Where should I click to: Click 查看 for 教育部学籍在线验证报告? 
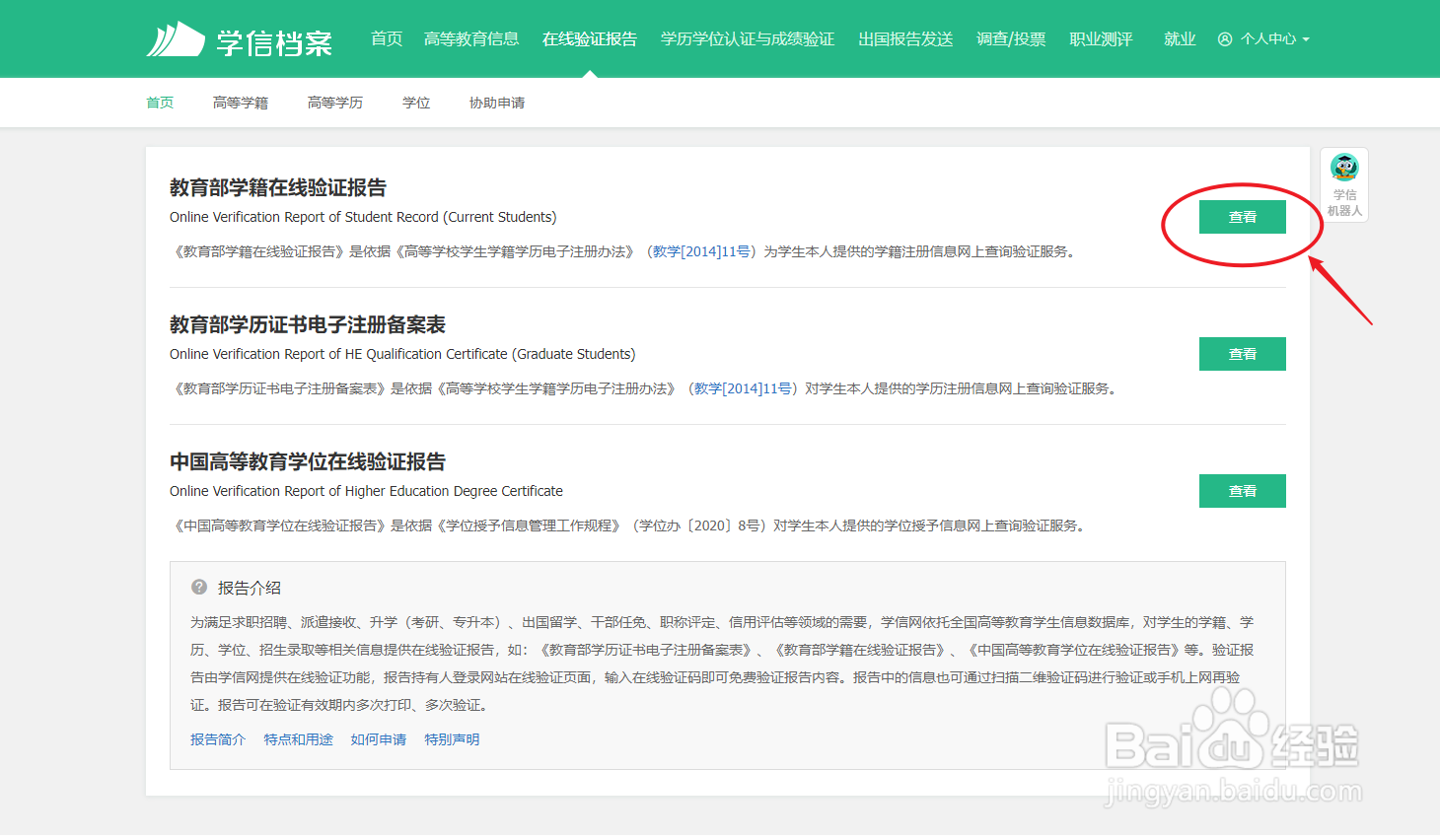point(1242,216)
